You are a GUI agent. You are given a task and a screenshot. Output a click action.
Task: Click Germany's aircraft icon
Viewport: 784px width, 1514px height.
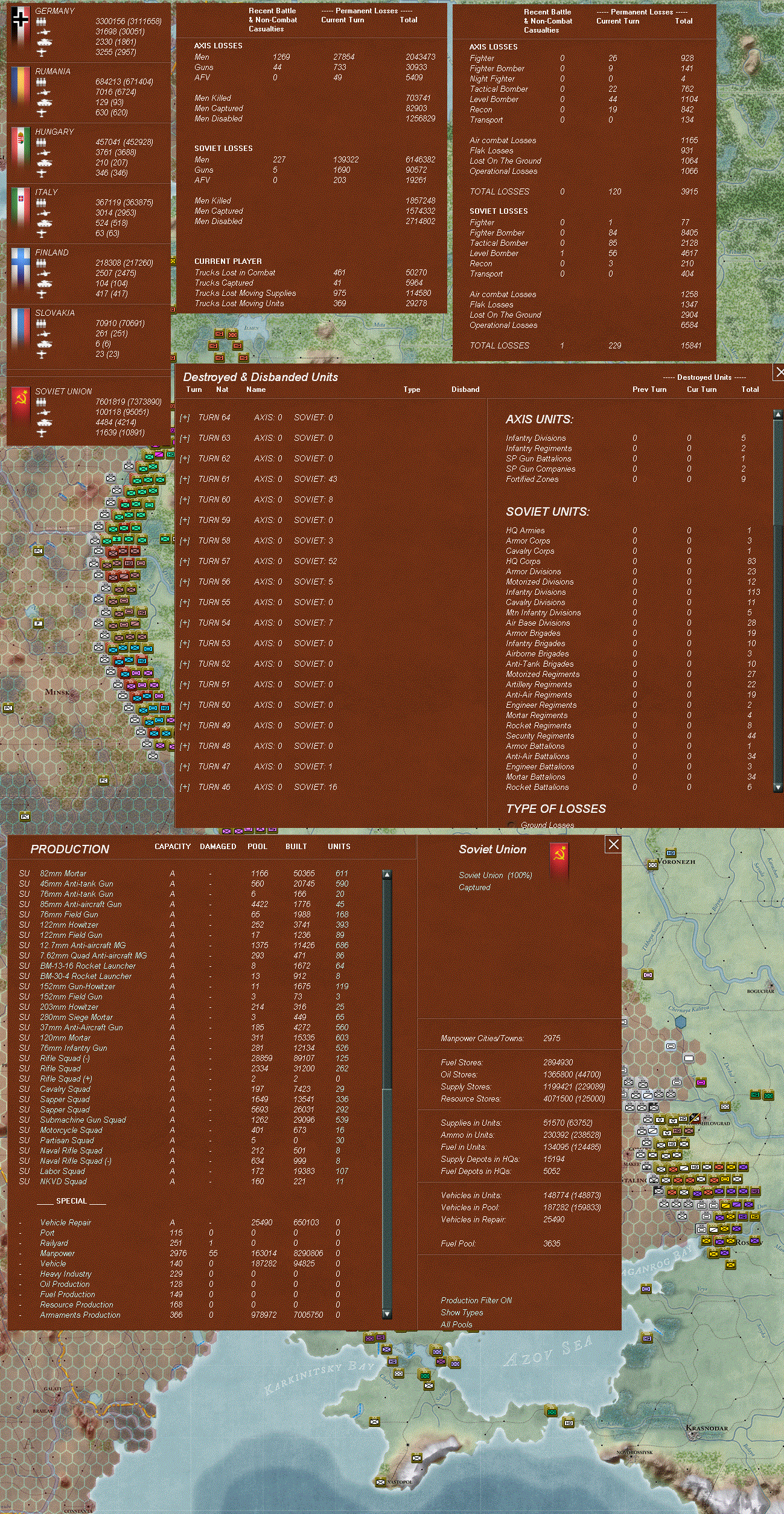[x=41, y=53]
